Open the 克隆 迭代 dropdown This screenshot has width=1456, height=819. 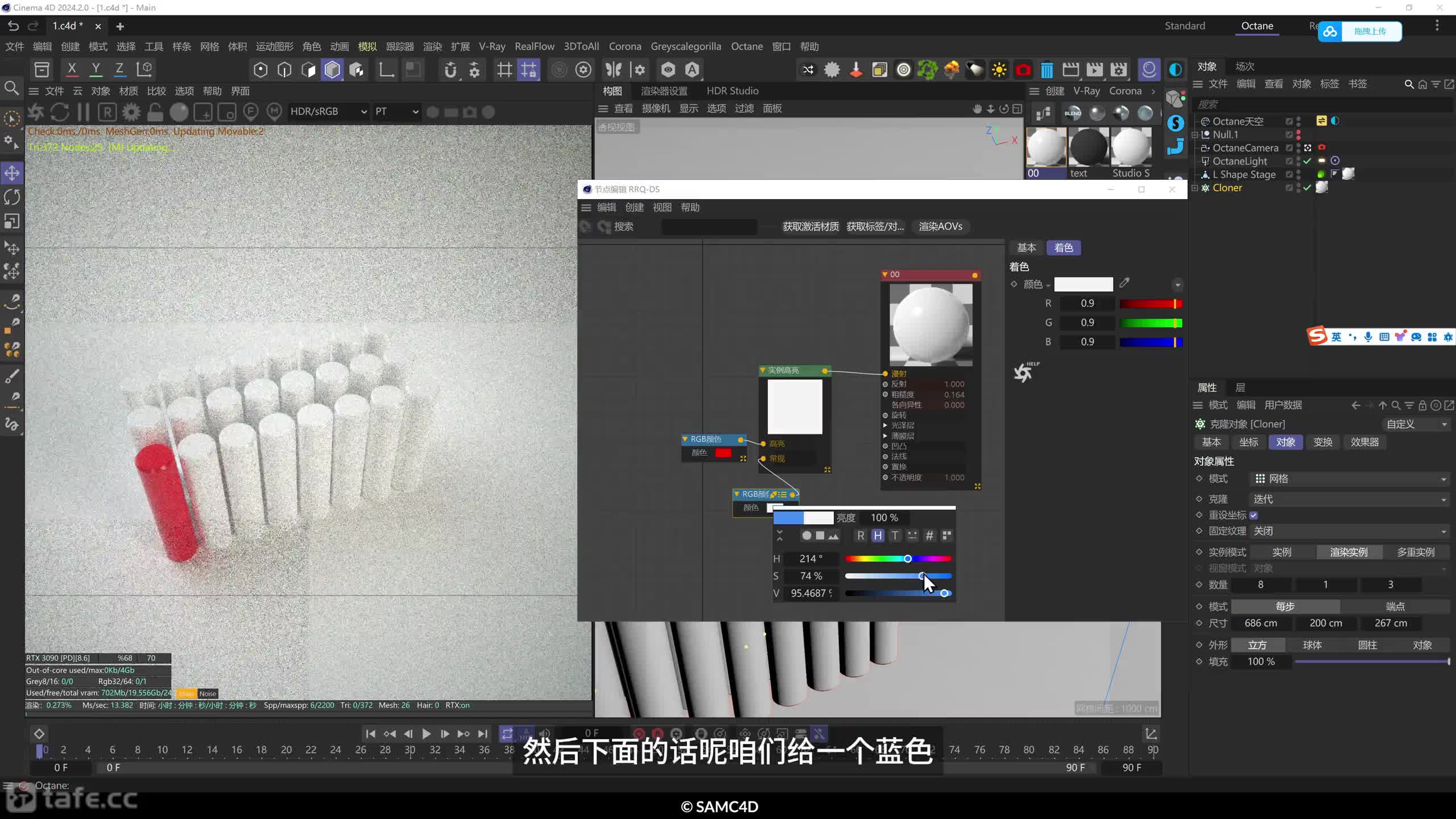(x=1350, y=499)
